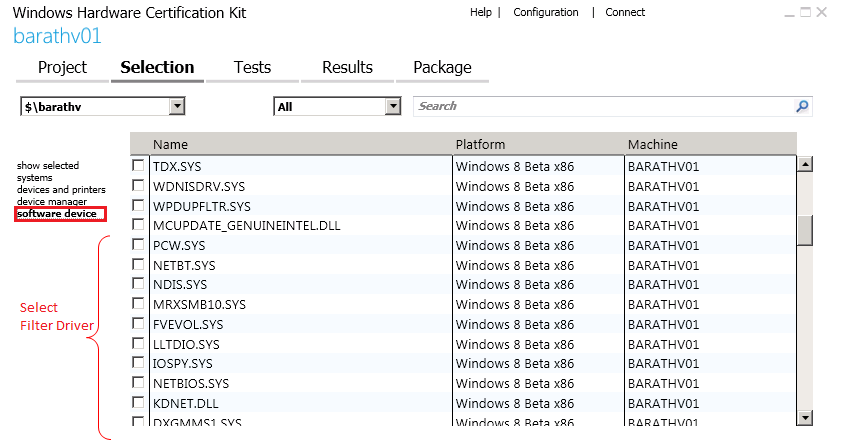Tick the WDNISDRV.SYS checkbox
This screenshot has height=446, width=852.
[x=138, y=185]
